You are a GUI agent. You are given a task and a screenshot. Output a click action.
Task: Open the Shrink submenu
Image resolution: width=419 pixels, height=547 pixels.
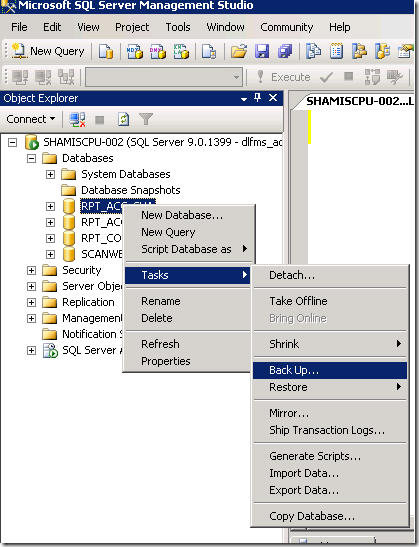(x=330, y=344)
